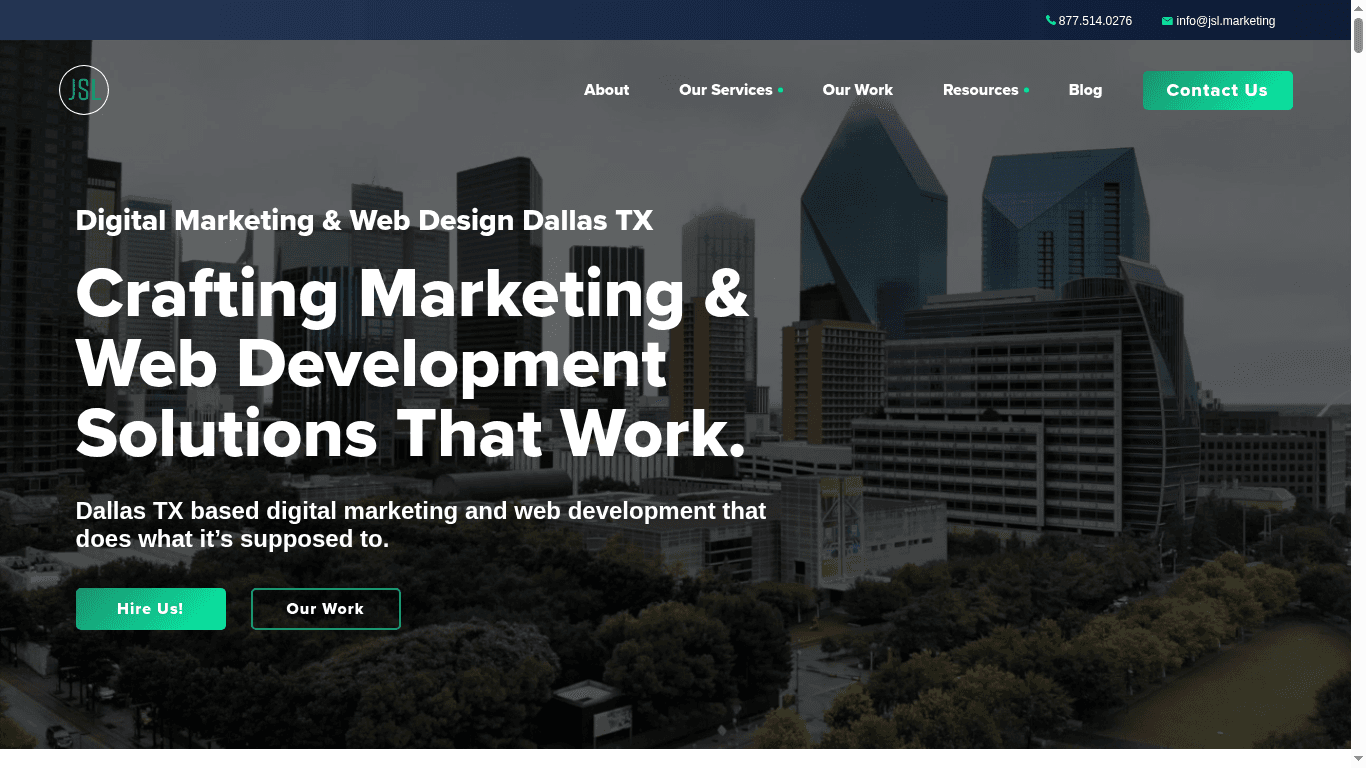Click the green envelope email icon
1366x768 pixels.
(x=1167, y=21)
